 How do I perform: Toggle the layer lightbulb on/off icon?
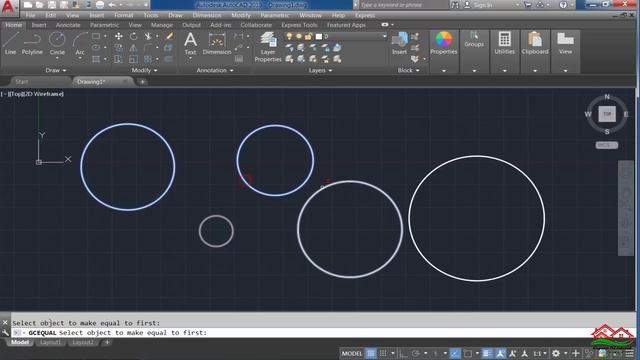[x=289, y=36]
